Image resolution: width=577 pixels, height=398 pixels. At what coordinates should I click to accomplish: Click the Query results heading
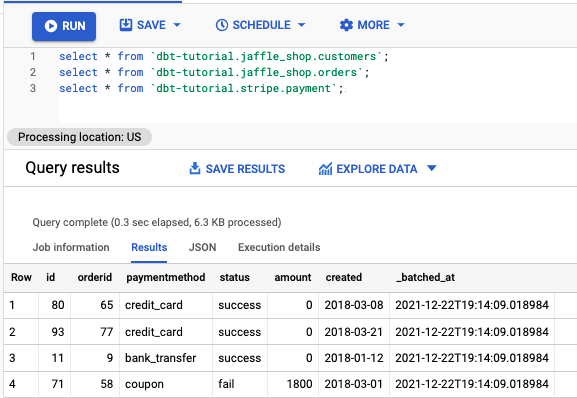tap(72, 168)
